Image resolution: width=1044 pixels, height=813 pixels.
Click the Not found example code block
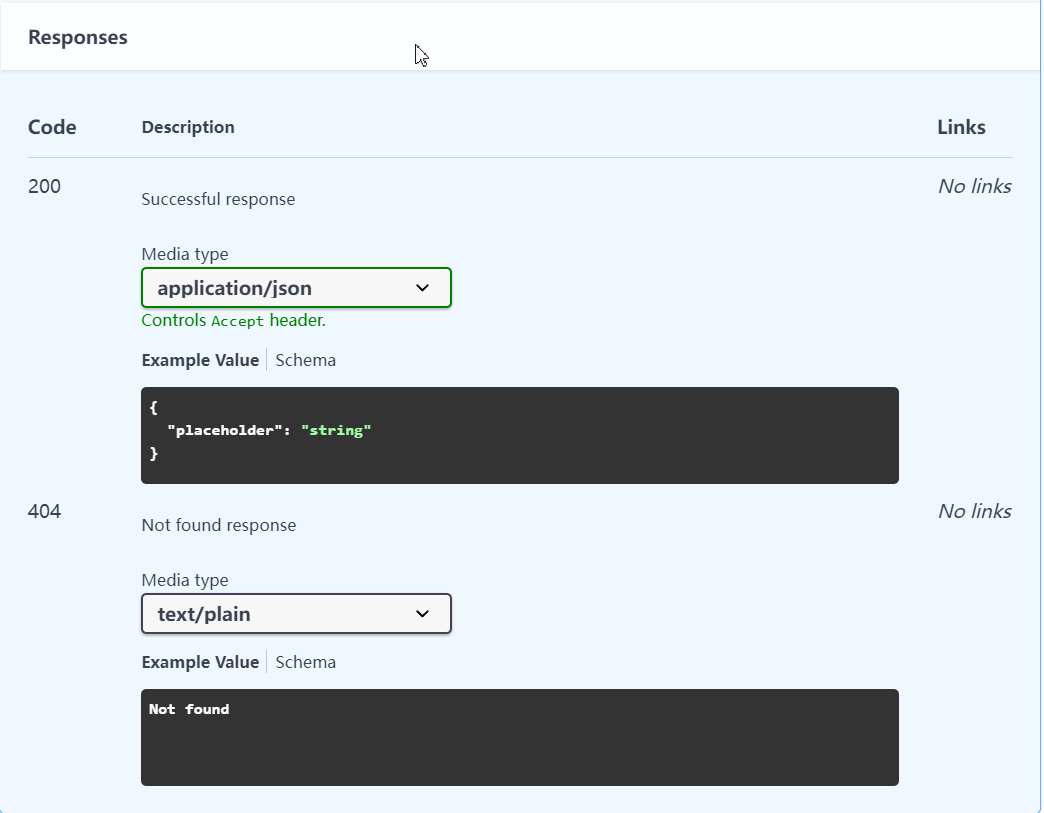(x=520, y=737)
